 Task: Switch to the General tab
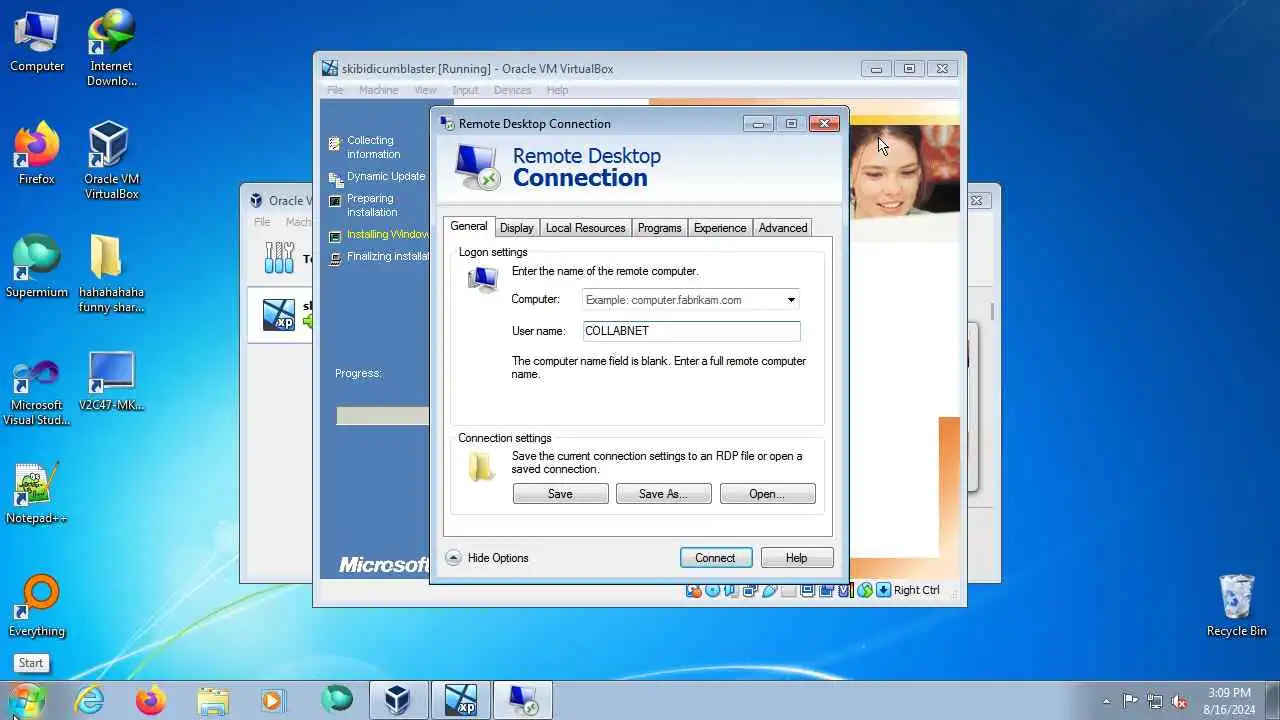(x=468, y=227)
